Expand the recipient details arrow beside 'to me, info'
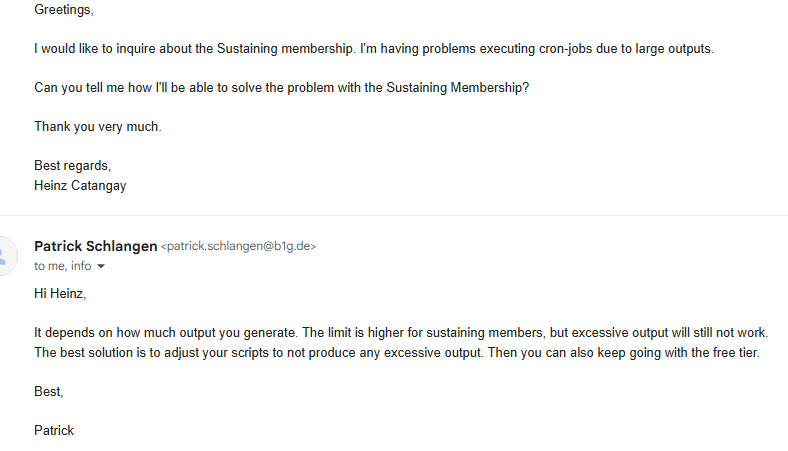 point(101,266)
